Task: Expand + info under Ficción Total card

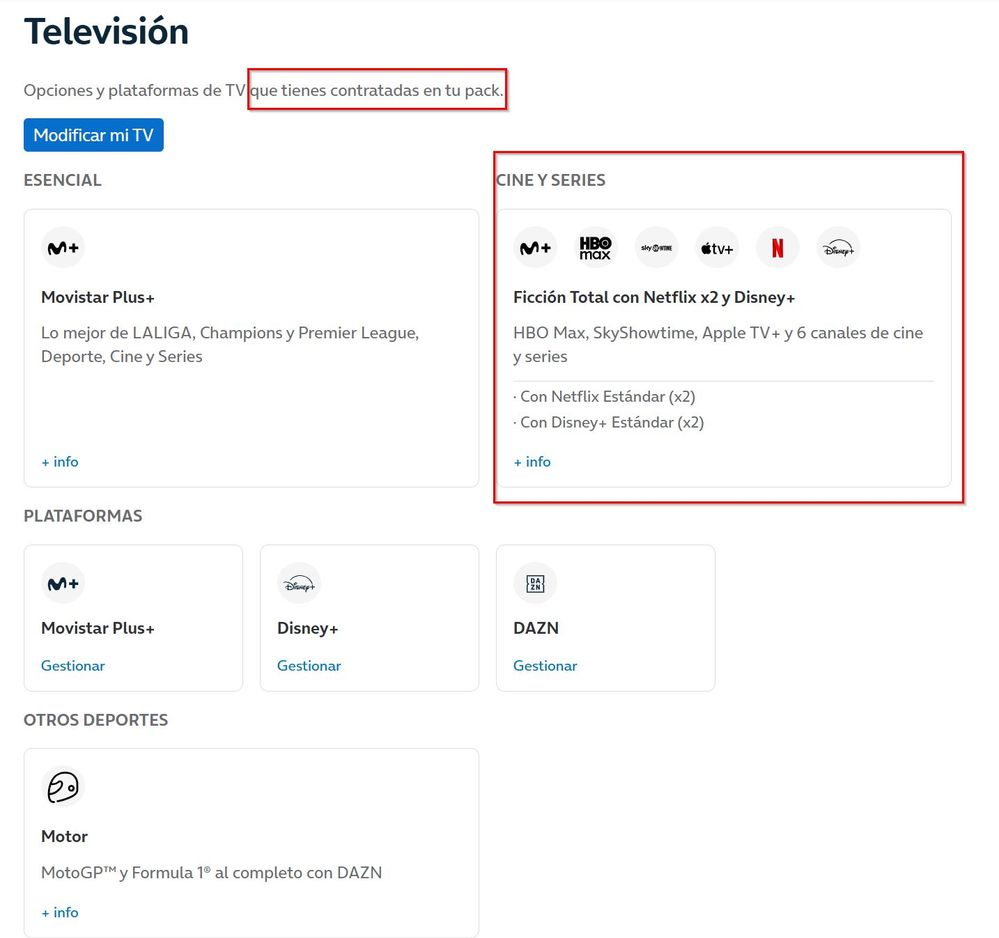Action: pyautogui.click(x=532, y=462)
